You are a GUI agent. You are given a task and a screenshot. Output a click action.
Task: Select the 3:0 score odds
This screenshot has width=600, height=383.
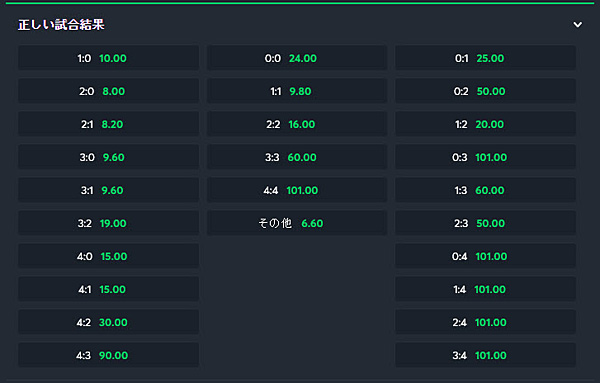click(x=108, y=157)
